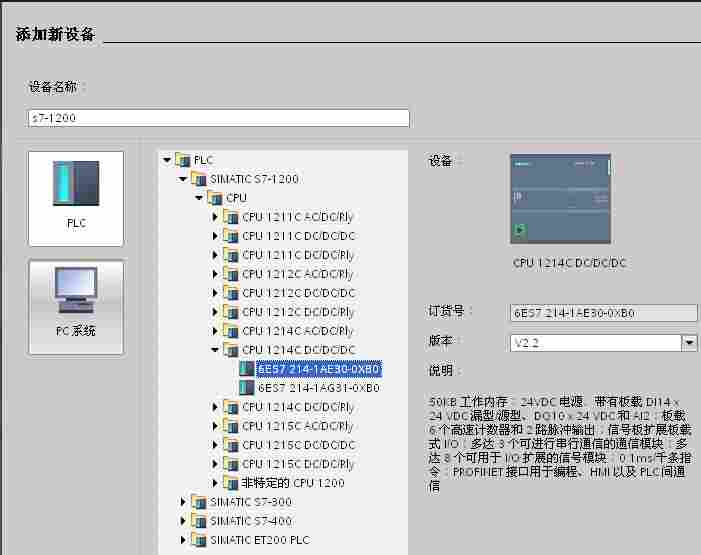The height and width of the screenshot is (555, 701).
Task: Click the SIMATIC S7-400 folder icon
Action: (x=198, y=521)
